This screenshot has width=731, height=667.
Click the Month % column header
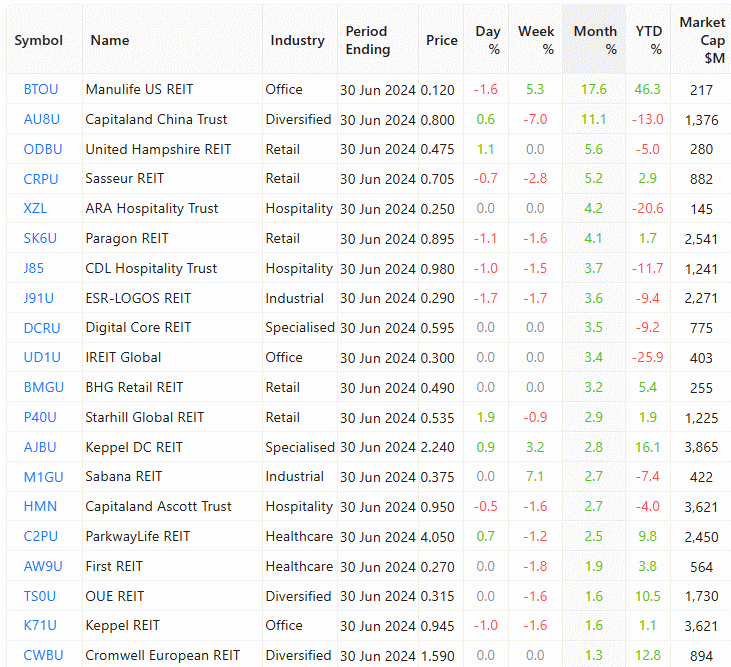pyautogui.click(x=595, y=40)
